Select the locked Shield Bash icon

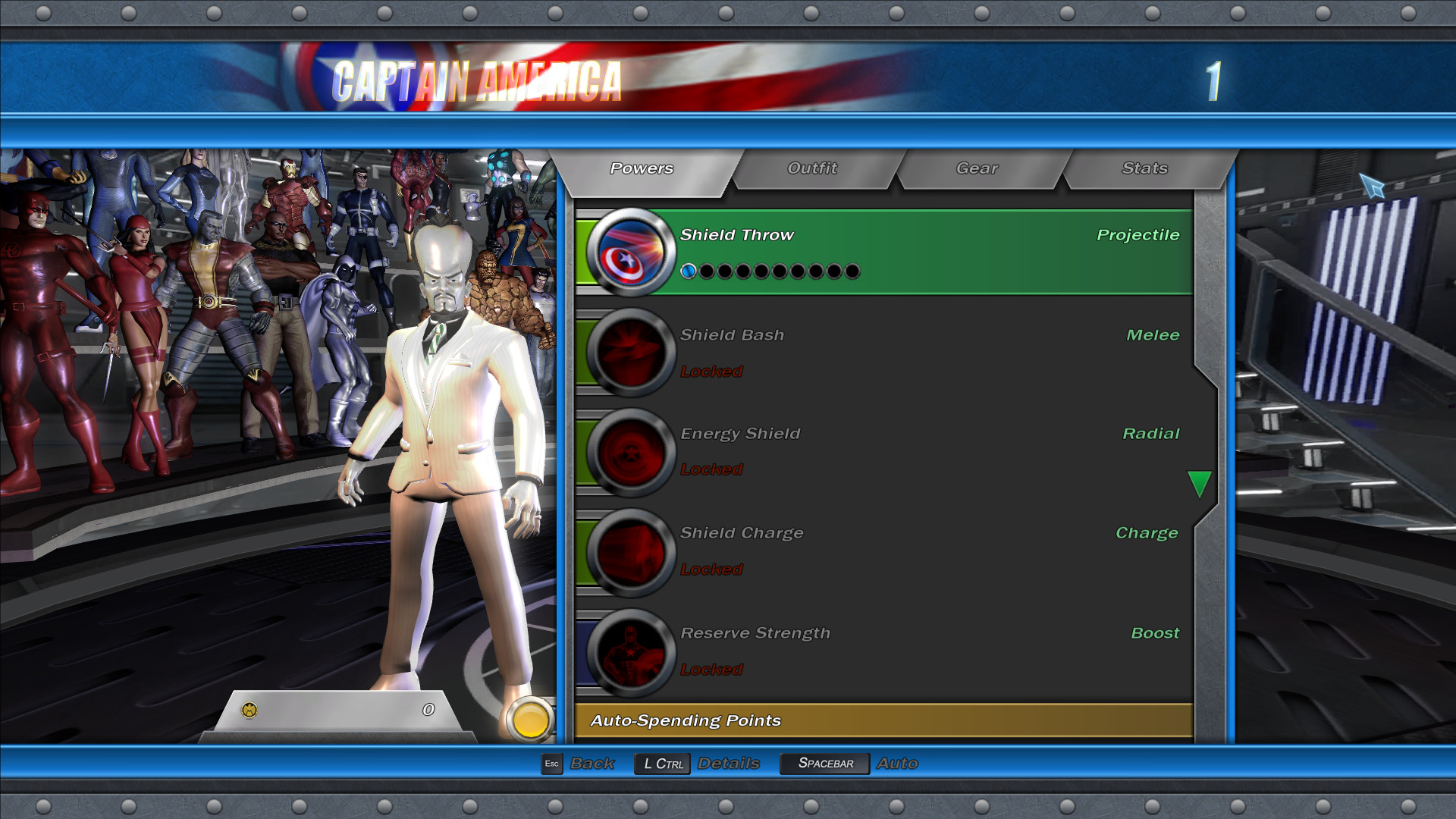pos(630,353)
